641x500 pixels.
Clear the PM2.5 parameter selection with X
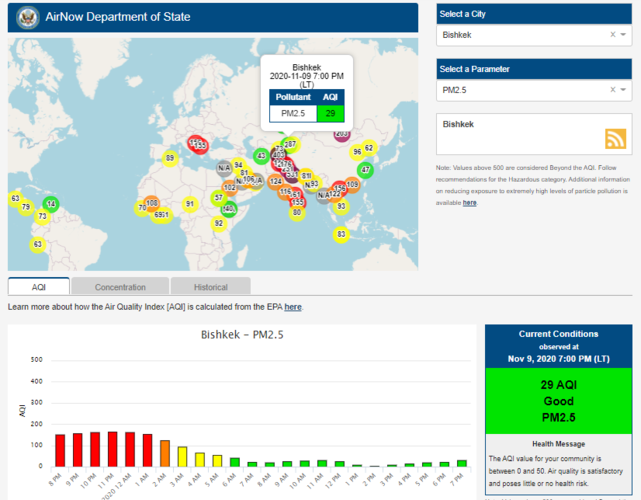[612, 90]
